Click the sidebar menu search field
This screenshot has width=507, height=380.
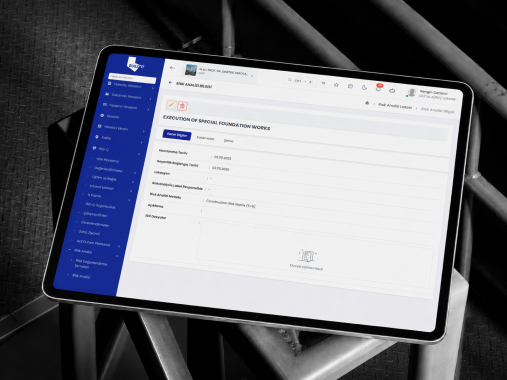(x=132, y=78)
